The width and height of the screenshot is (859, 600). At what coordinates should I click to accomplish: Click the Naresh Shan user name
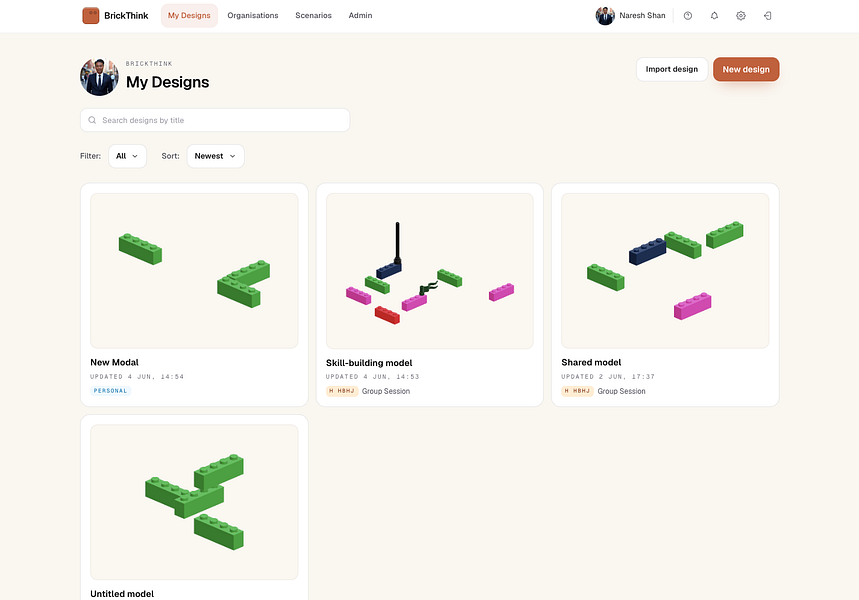(x=642, y=15)
